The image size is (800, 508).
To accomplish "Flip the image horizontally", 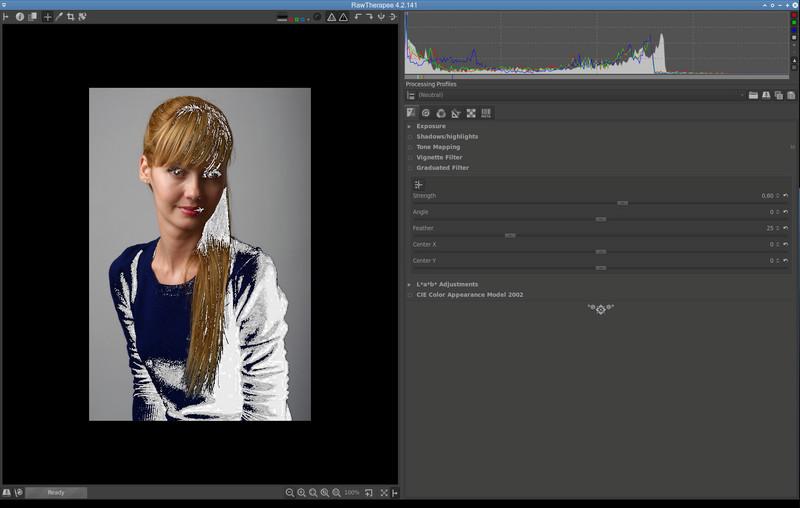I will 381,17.
